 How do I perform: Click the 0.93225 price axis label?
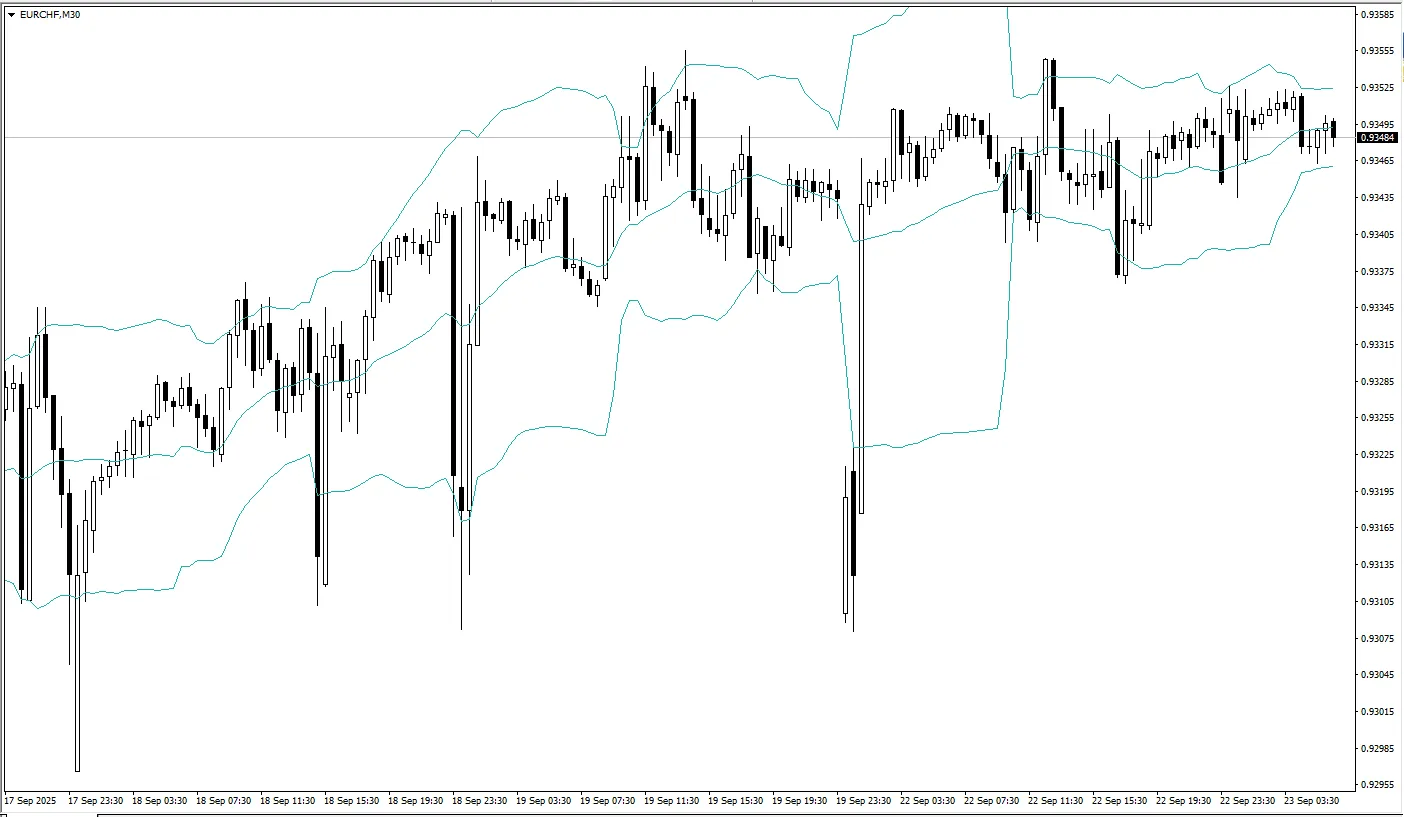point(1379,454)
